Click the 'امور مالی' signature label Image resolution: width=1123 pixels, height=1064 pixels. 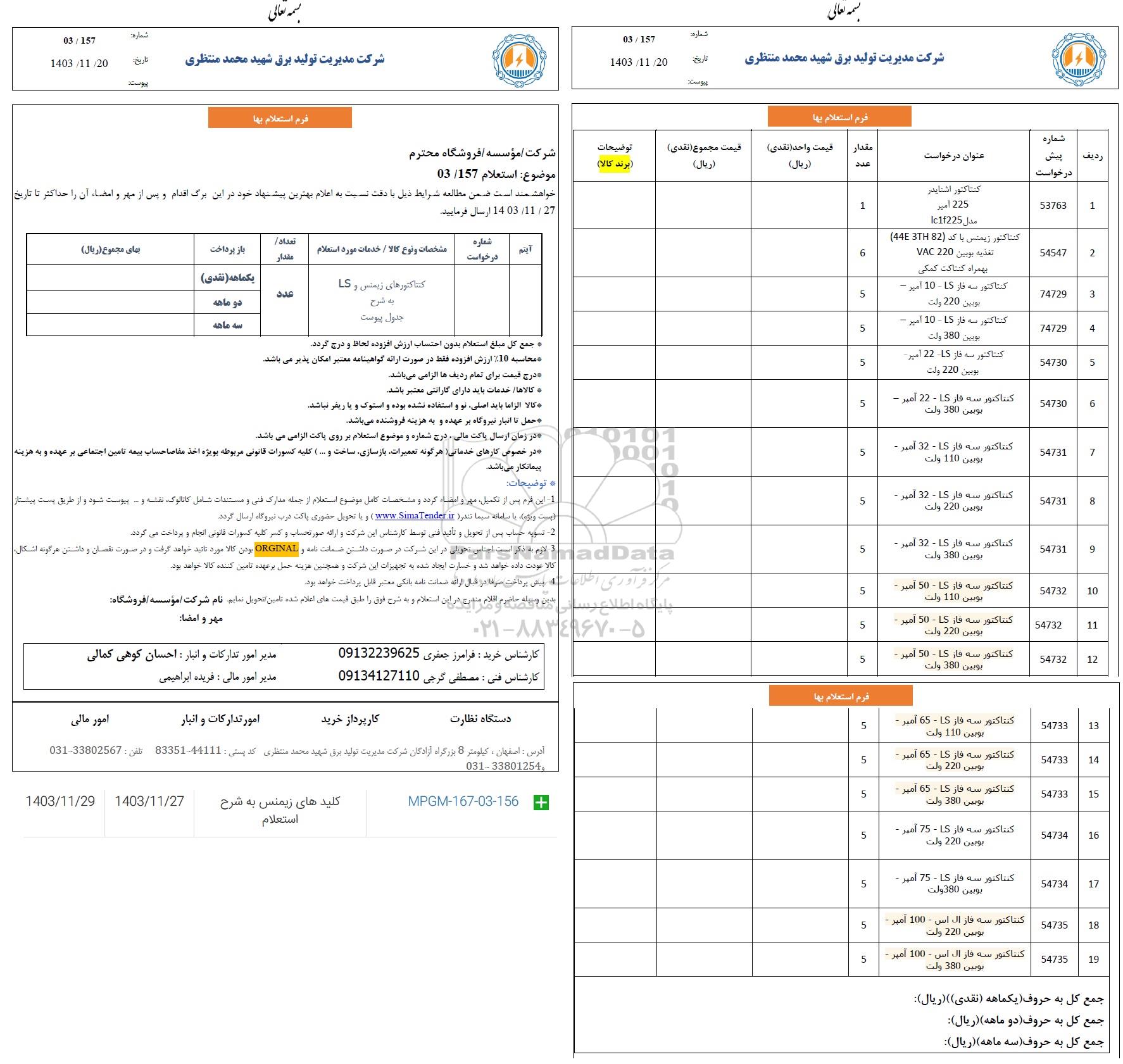click(90, 720)
